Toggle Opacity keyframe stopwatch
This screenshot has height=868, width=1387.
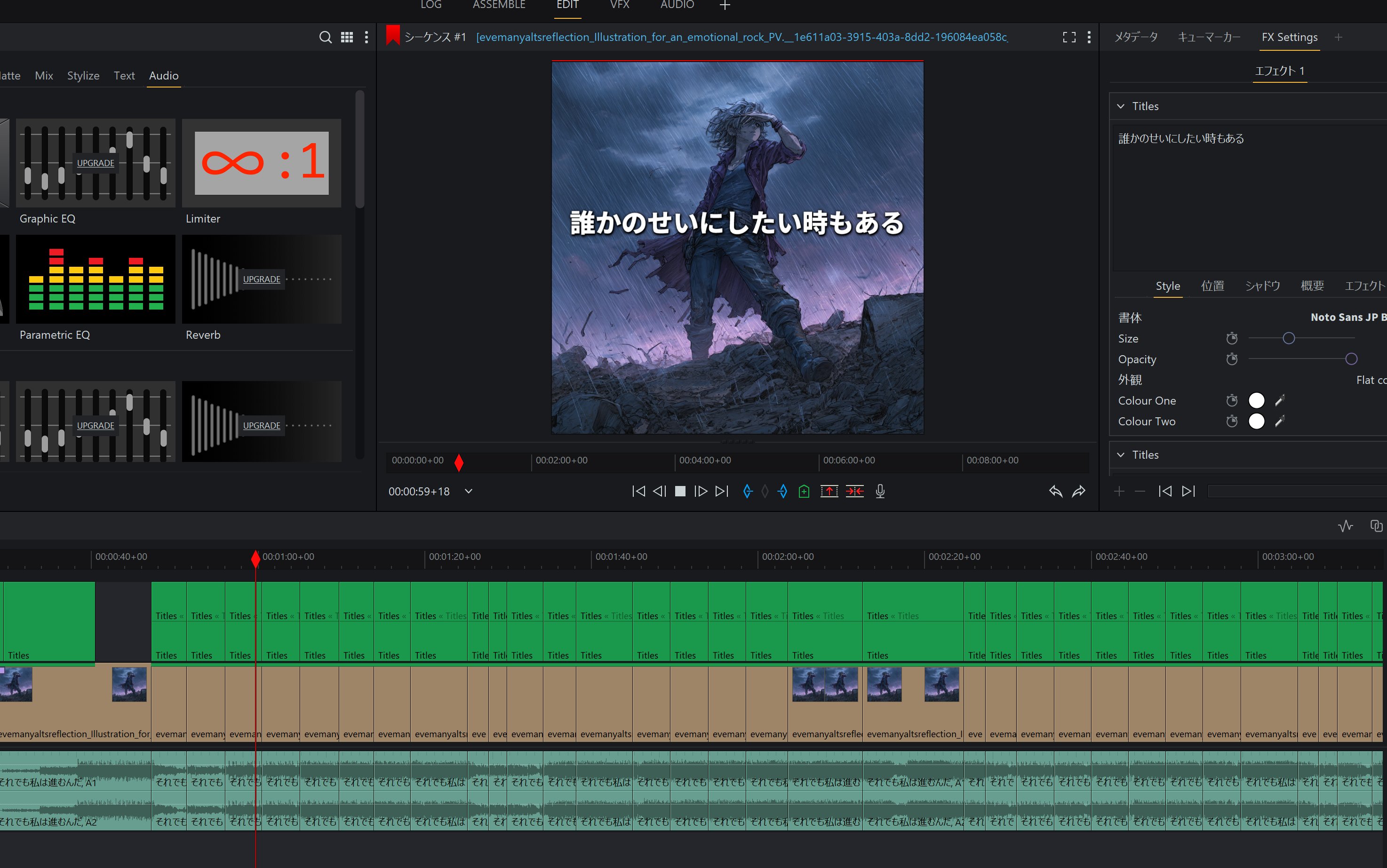(1231, 359)
